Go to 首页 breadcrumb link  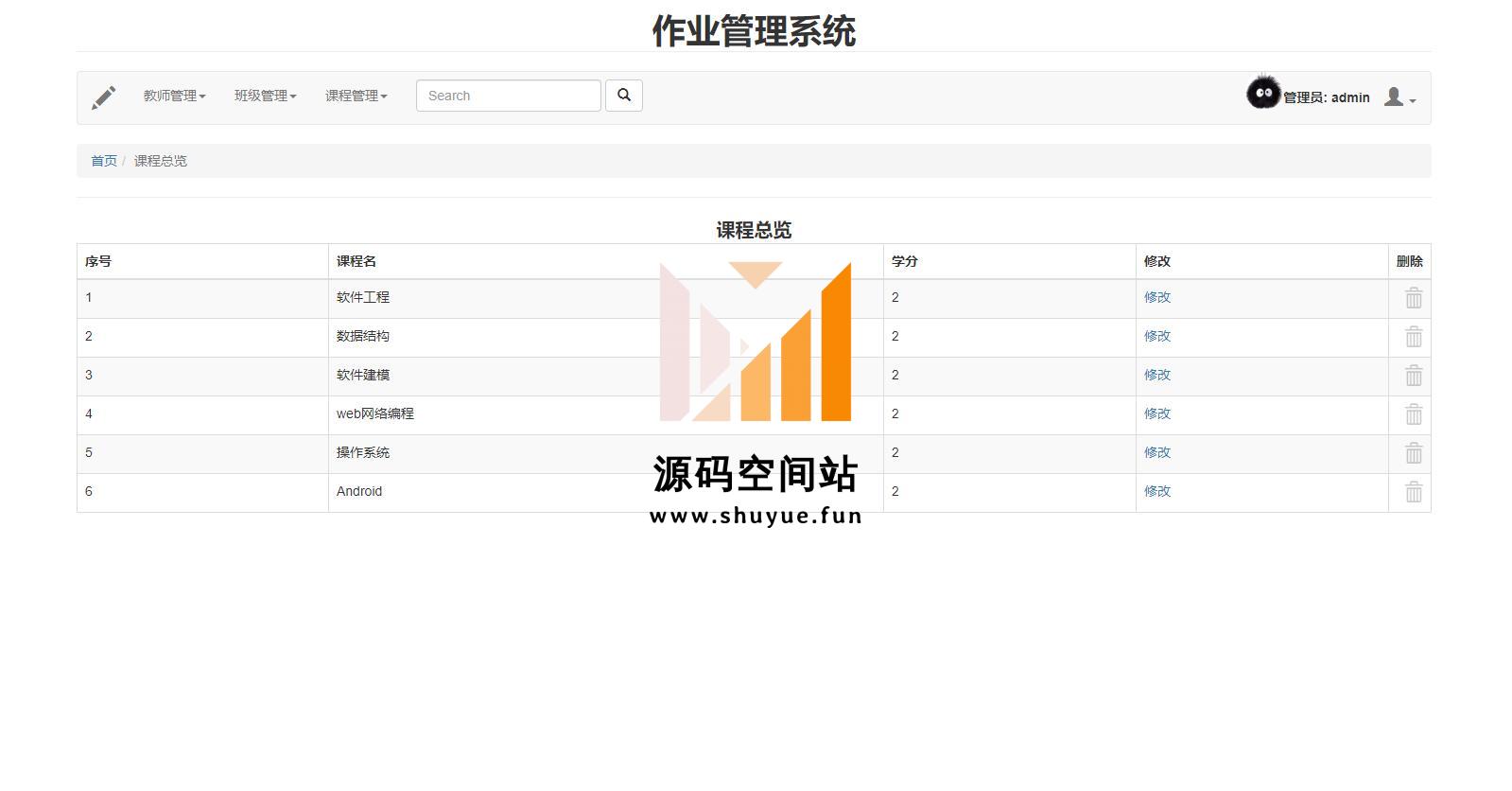tap(104, 161)
